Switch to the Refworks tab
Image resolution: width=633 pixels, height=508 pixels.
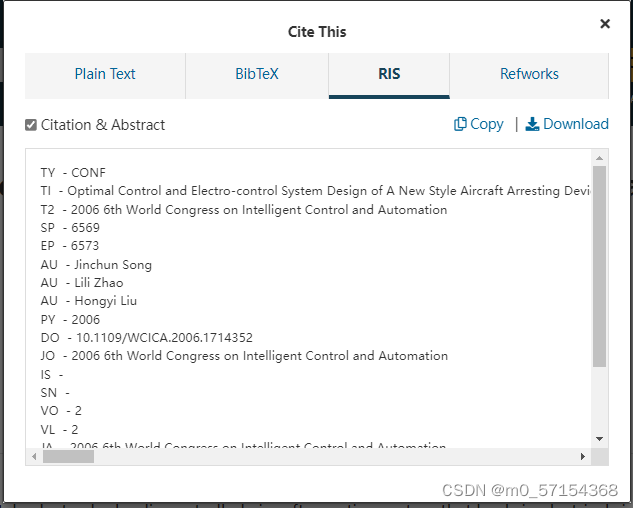pos(529,74)
